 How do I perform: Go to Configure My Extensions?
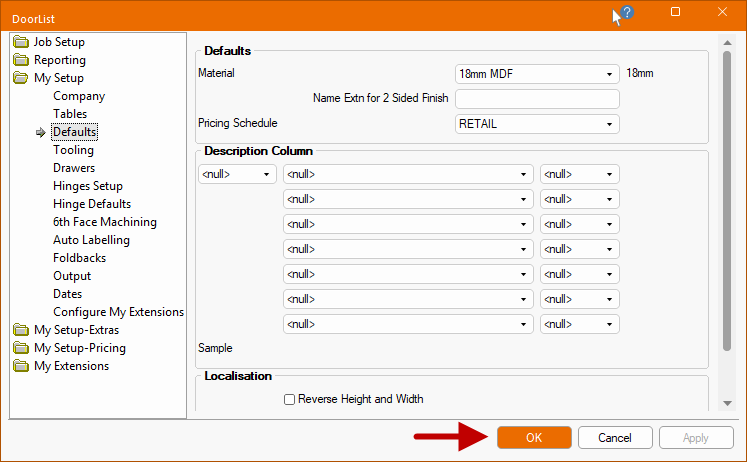point(118,312)
